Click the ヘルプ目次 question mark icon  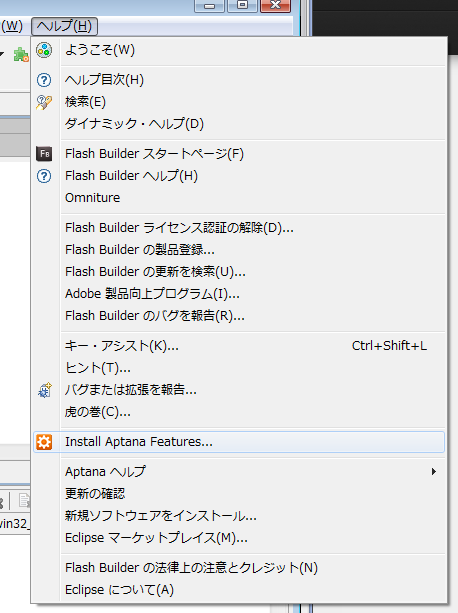(x=44, y=80)
